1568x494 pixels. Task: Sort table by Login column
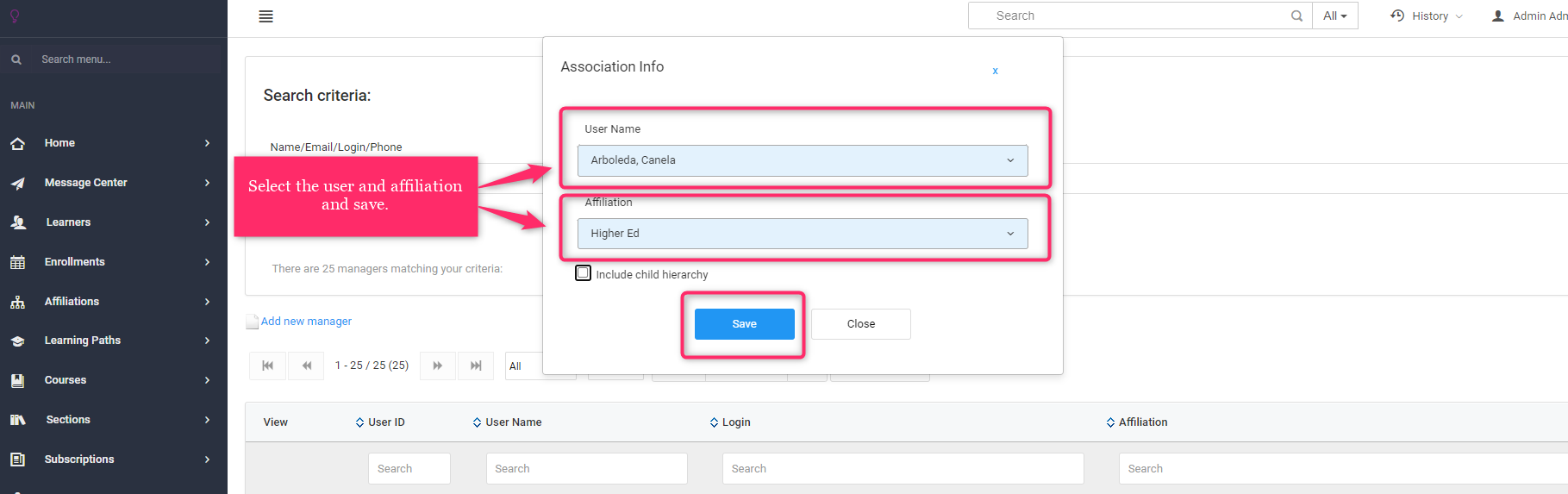pos(730,422)
